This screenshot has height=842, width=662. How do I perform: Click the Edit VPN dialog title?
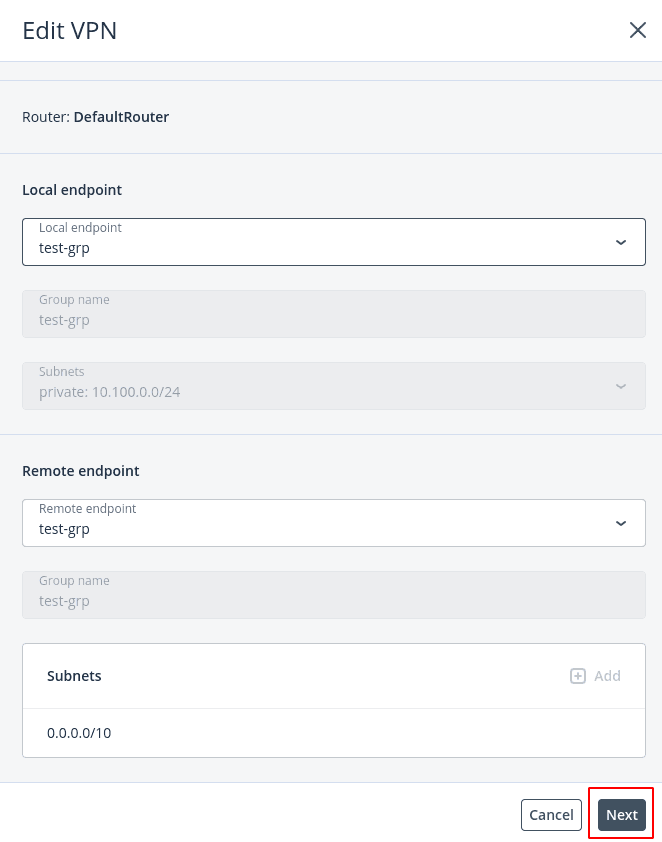pyautogui.click(x=69, y=30)
